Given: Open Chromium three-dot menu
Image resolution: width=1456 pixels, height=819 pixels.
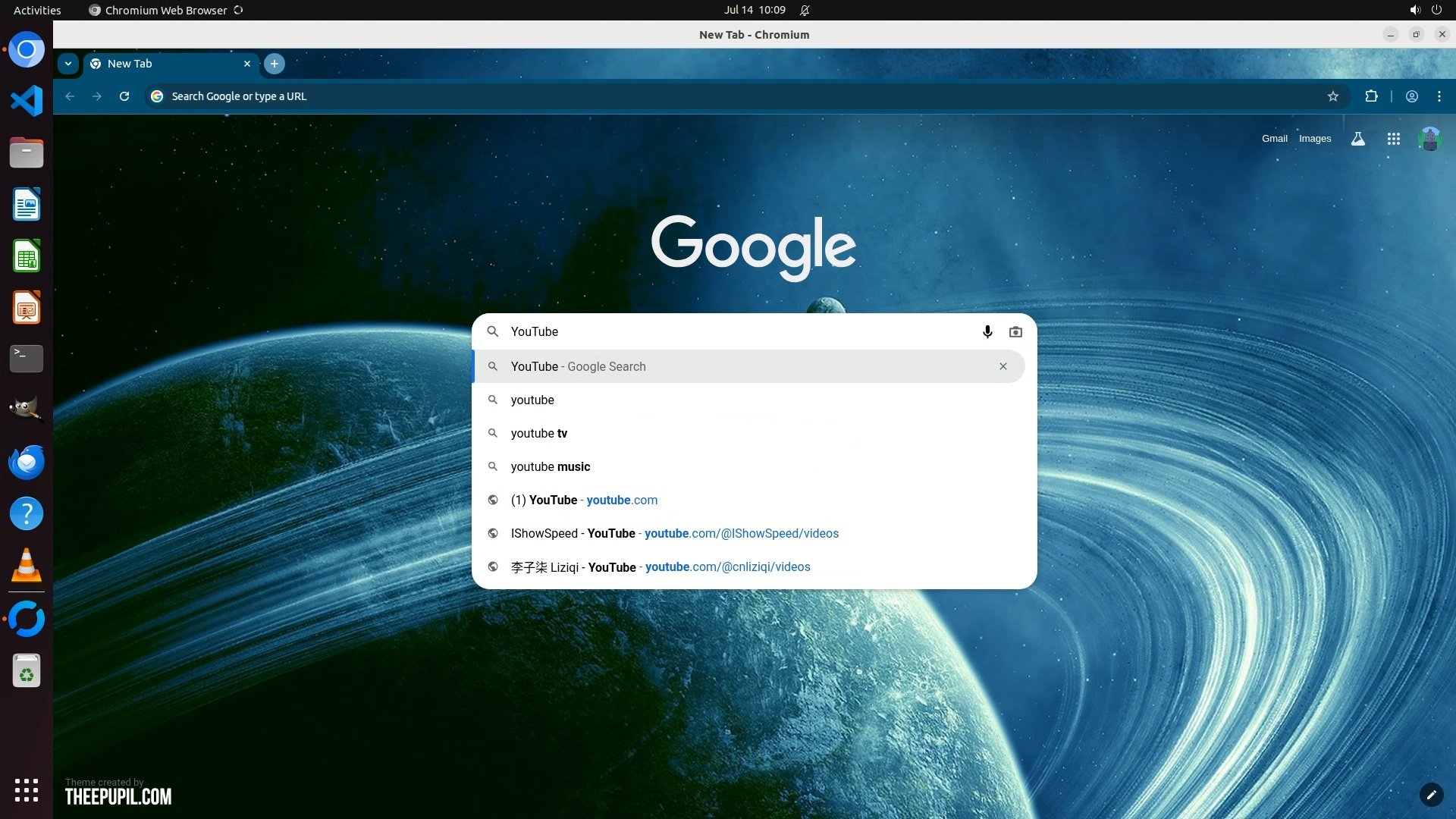Looking at the screenshot, I should 1439,96.
